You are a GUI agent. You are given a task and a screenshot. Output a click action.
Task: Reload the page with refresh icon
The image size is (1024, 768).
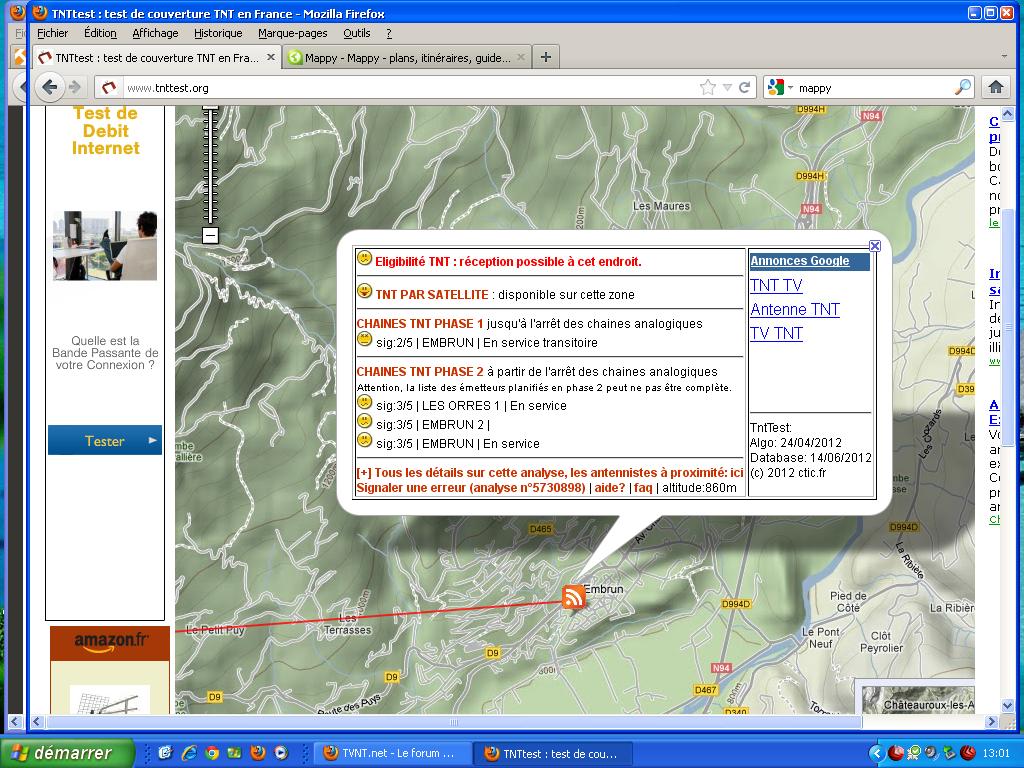click(744, 88)
